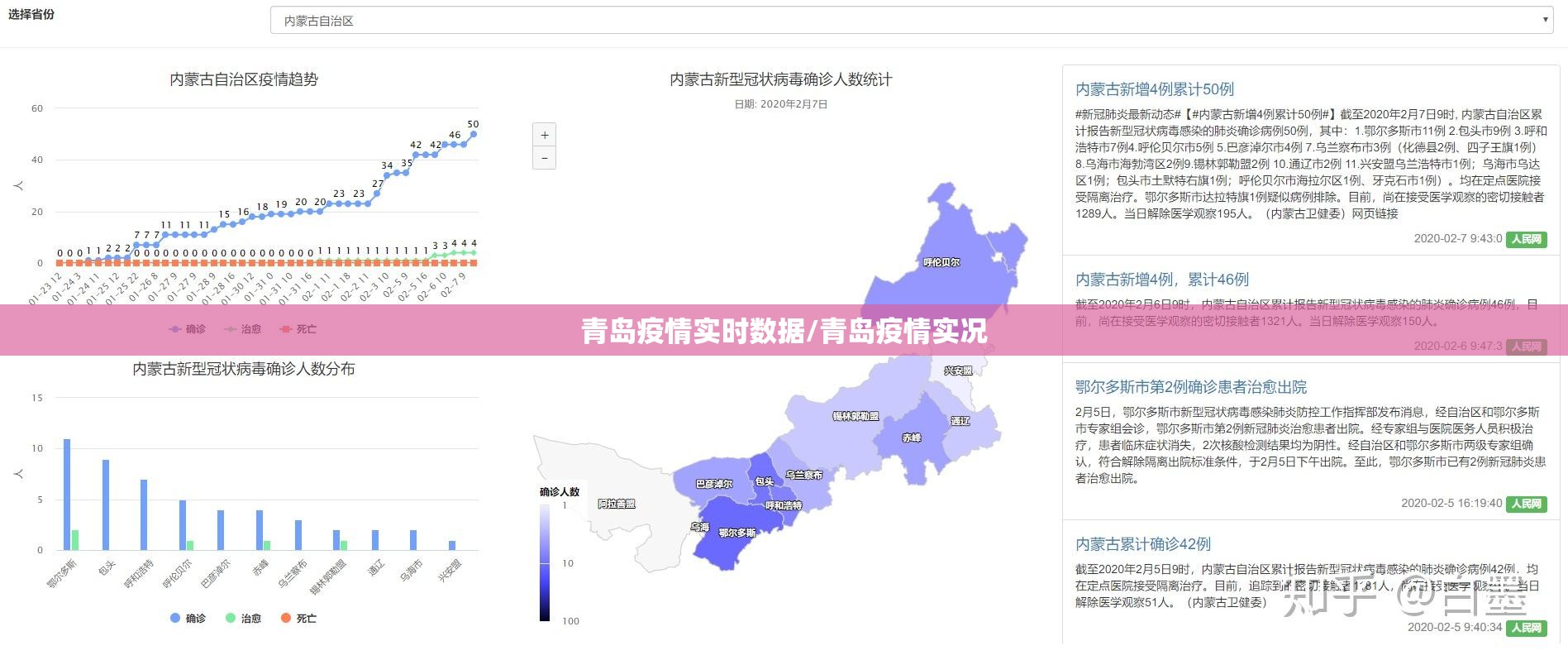
Task: Select 阿拉善盟 region on the map
Action: (x=616, y=504)
